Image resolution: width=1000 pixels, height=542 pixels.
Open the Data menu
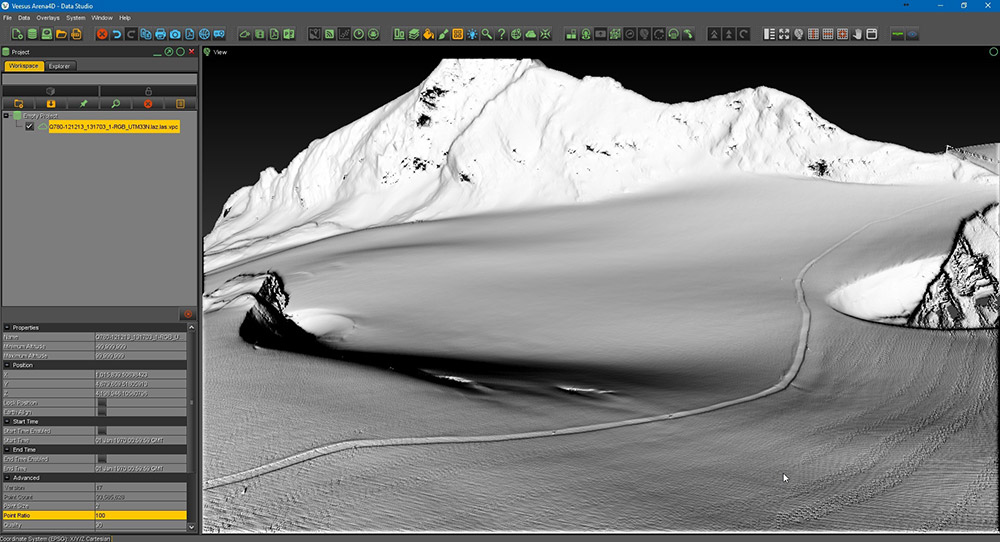(24, 18)
